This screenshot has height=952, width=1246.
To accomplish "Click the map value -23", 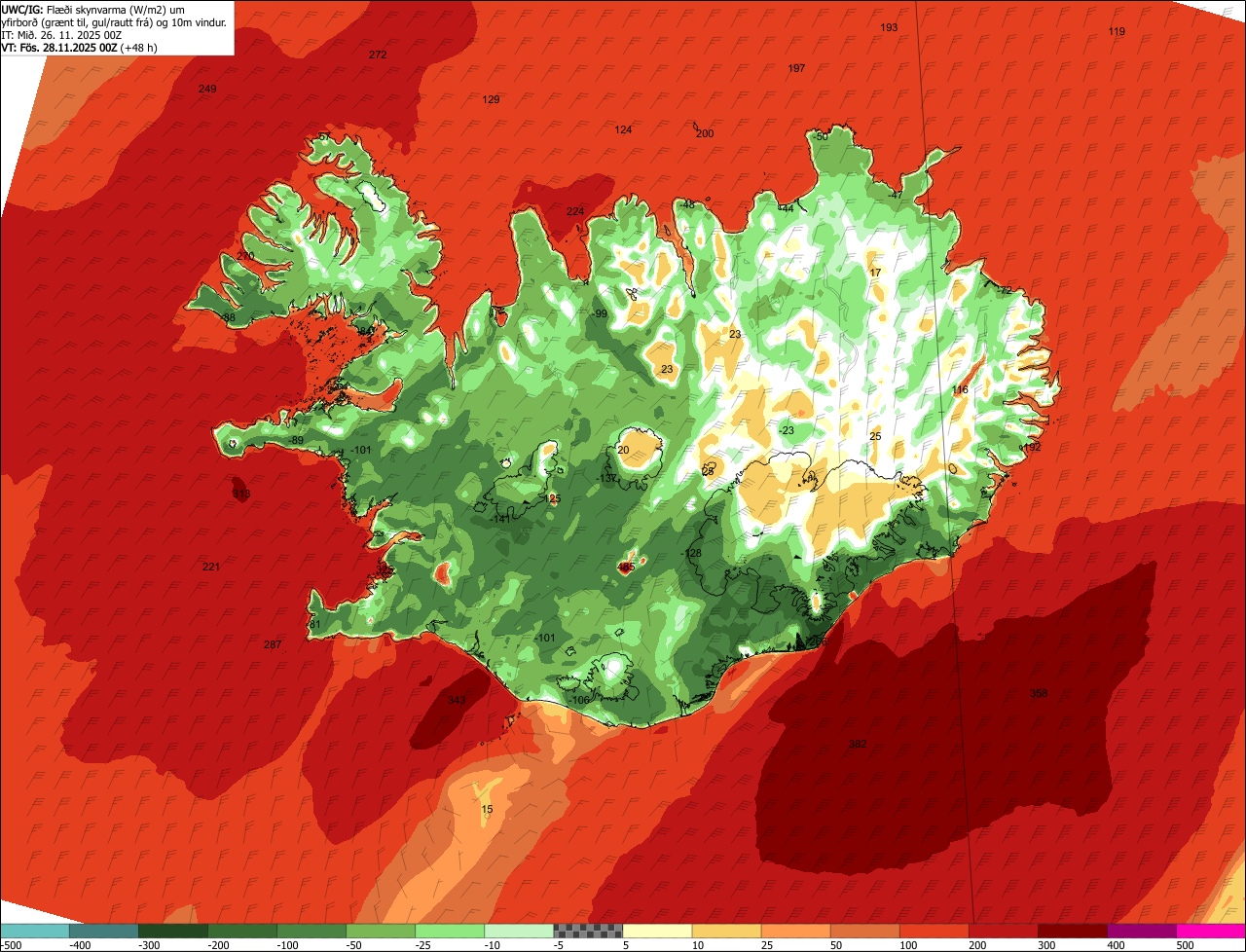I will 787,430.
